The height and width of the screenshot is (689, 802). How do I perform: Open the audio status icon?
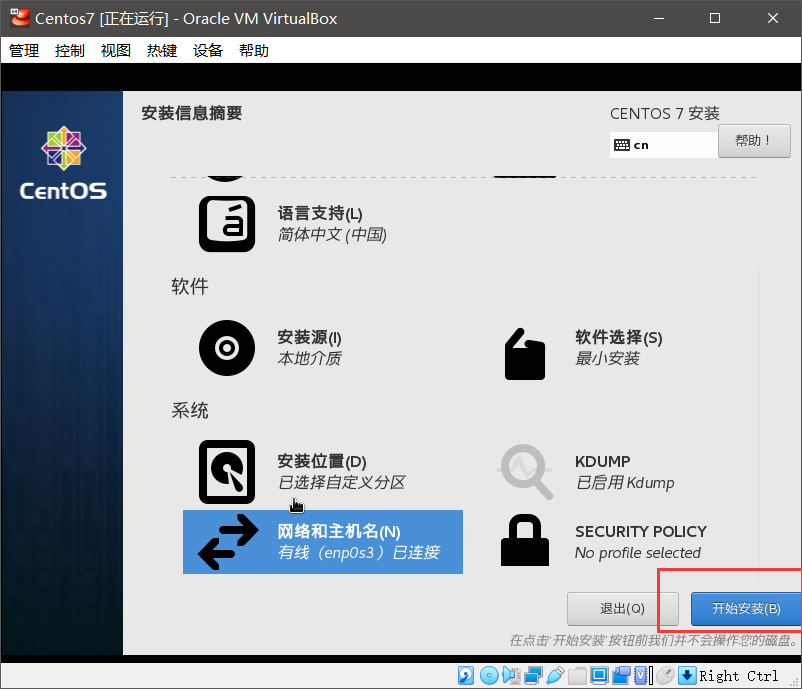pos(511,675)
